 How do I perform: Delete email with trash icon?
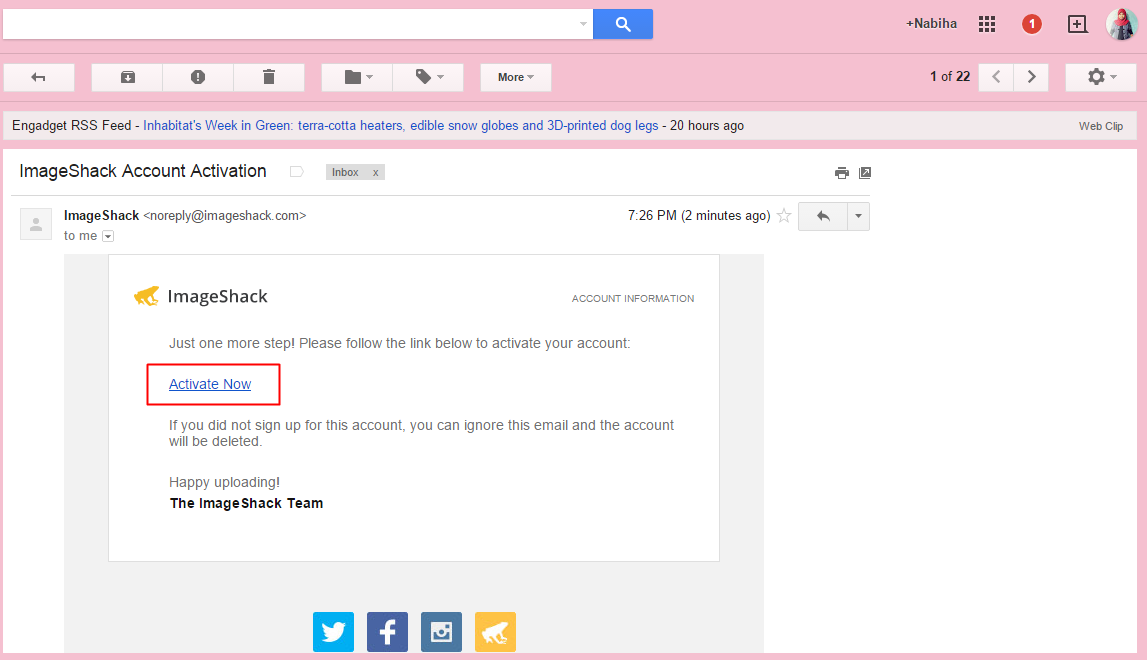click(268, 77)
